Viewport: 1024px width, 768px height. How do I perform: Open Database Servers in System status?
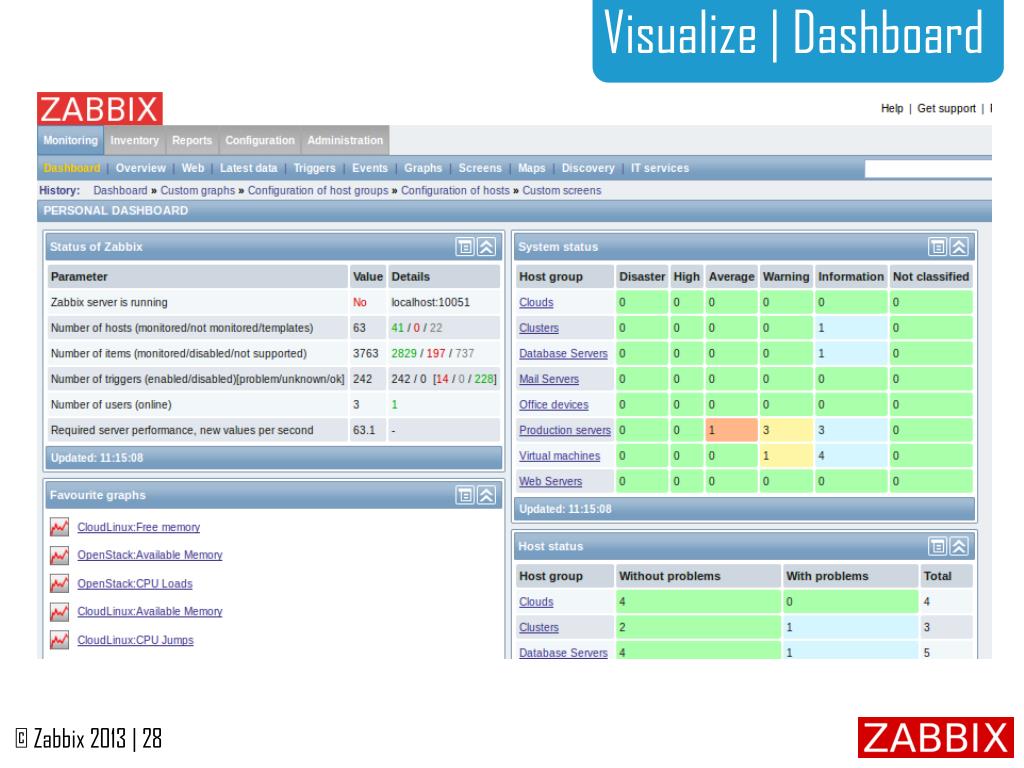pyautogui.click(x=563, y=353)
